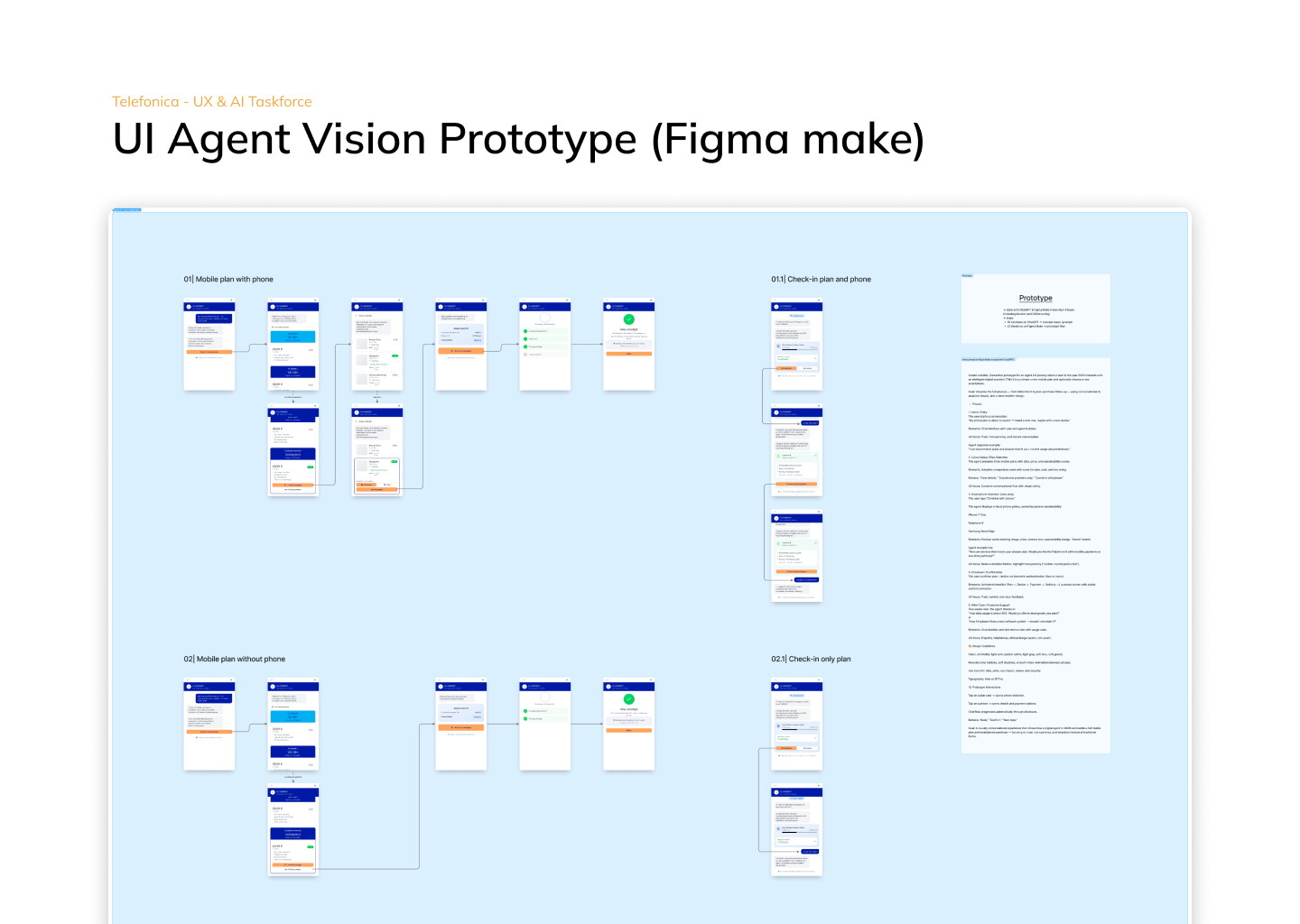Click green success checkmark in flow 01 final screen

(629, 319)
